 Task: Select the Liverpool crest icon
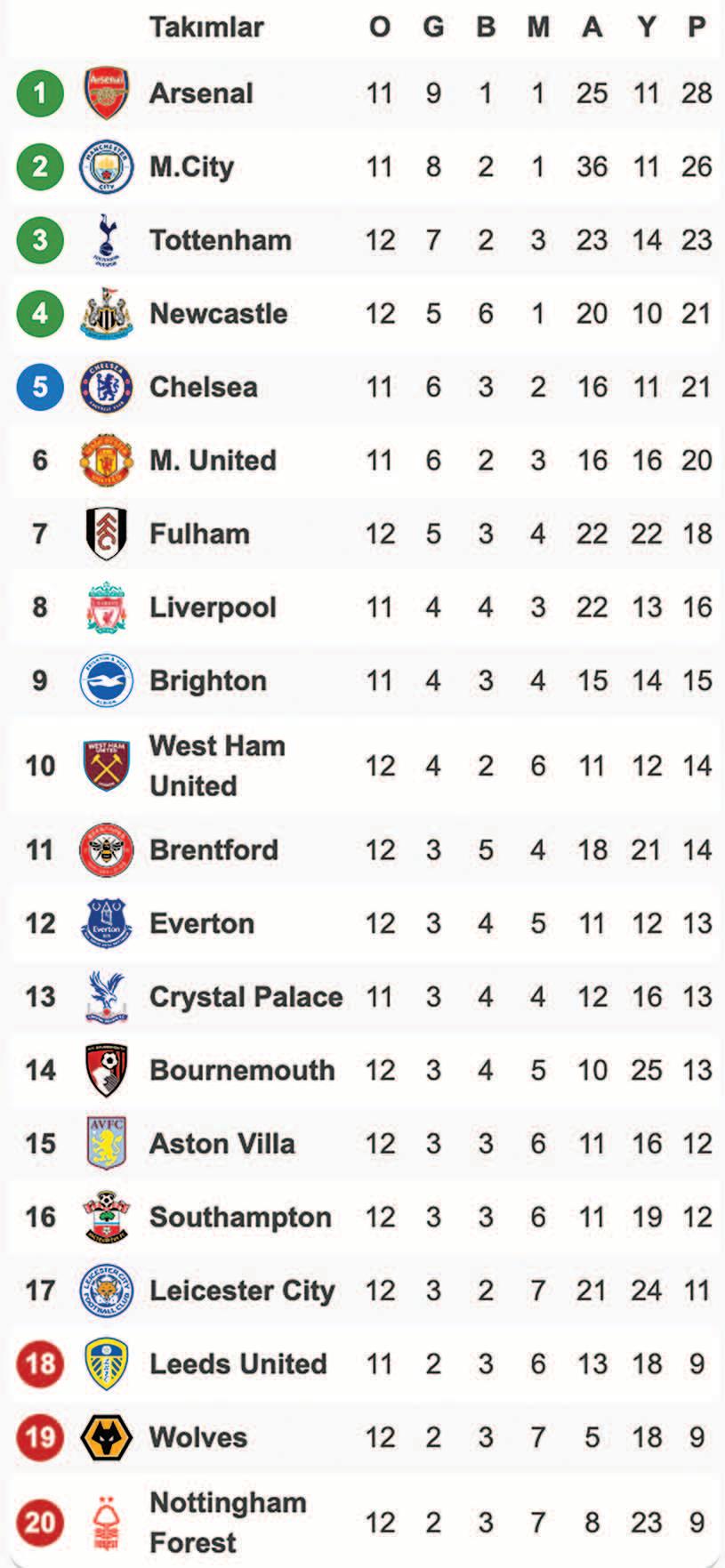107,607
